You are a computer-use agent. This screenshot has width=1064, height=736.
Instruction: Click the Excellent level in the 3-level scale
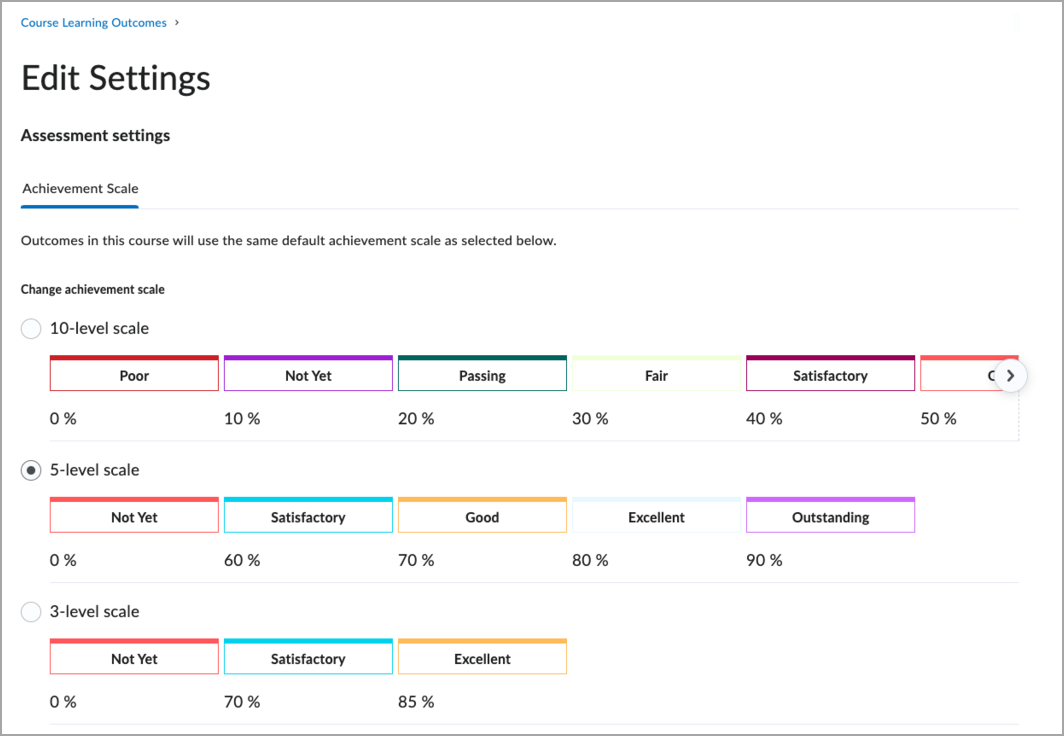pyautogui.click(x=482, y=658)
